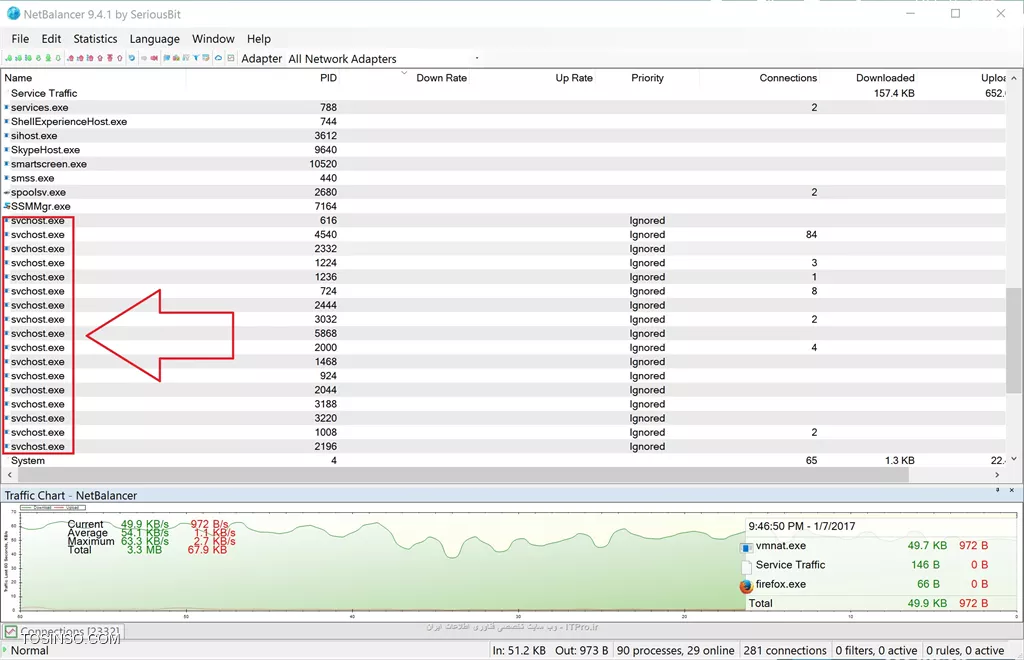
Task: Select the ShellExperienceHost.exe row
Action: click(x=503, y=121)
